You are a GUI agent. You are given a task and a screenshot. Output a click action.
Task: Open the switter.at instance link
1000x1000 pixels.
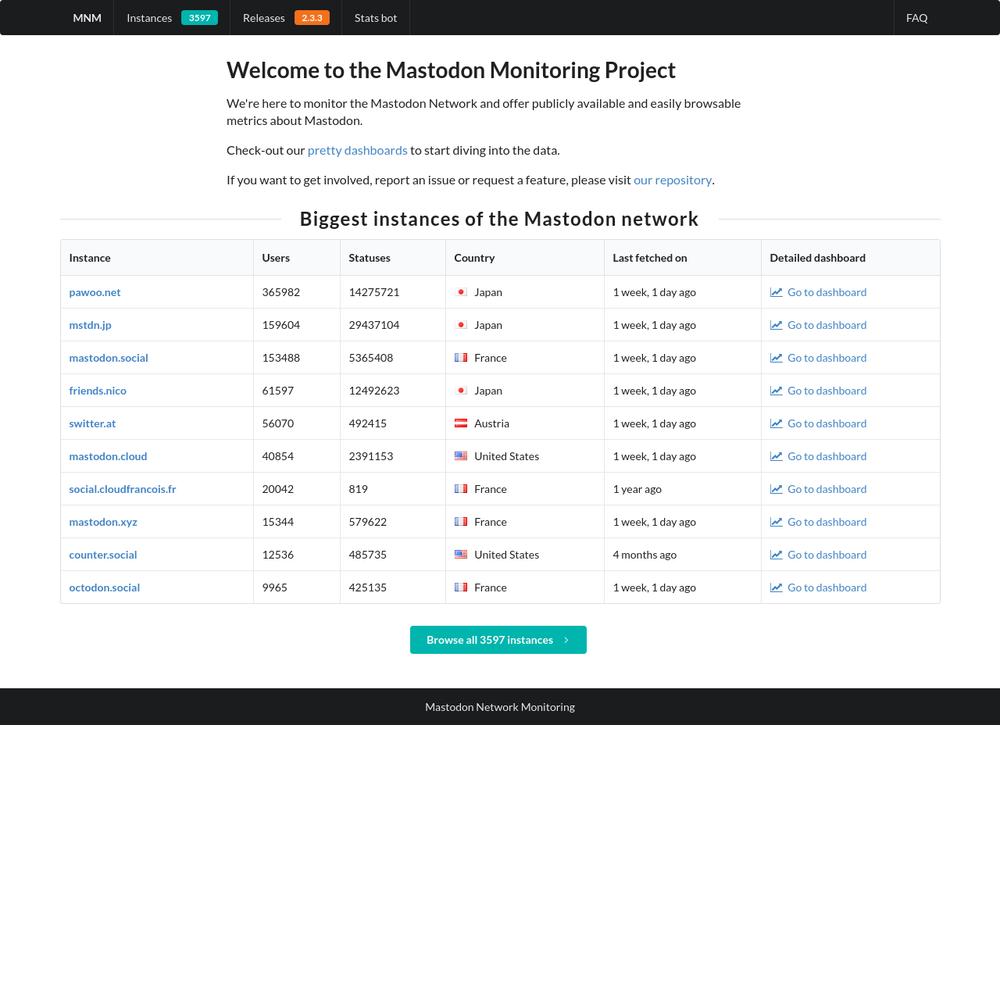[x=92, y=424]
